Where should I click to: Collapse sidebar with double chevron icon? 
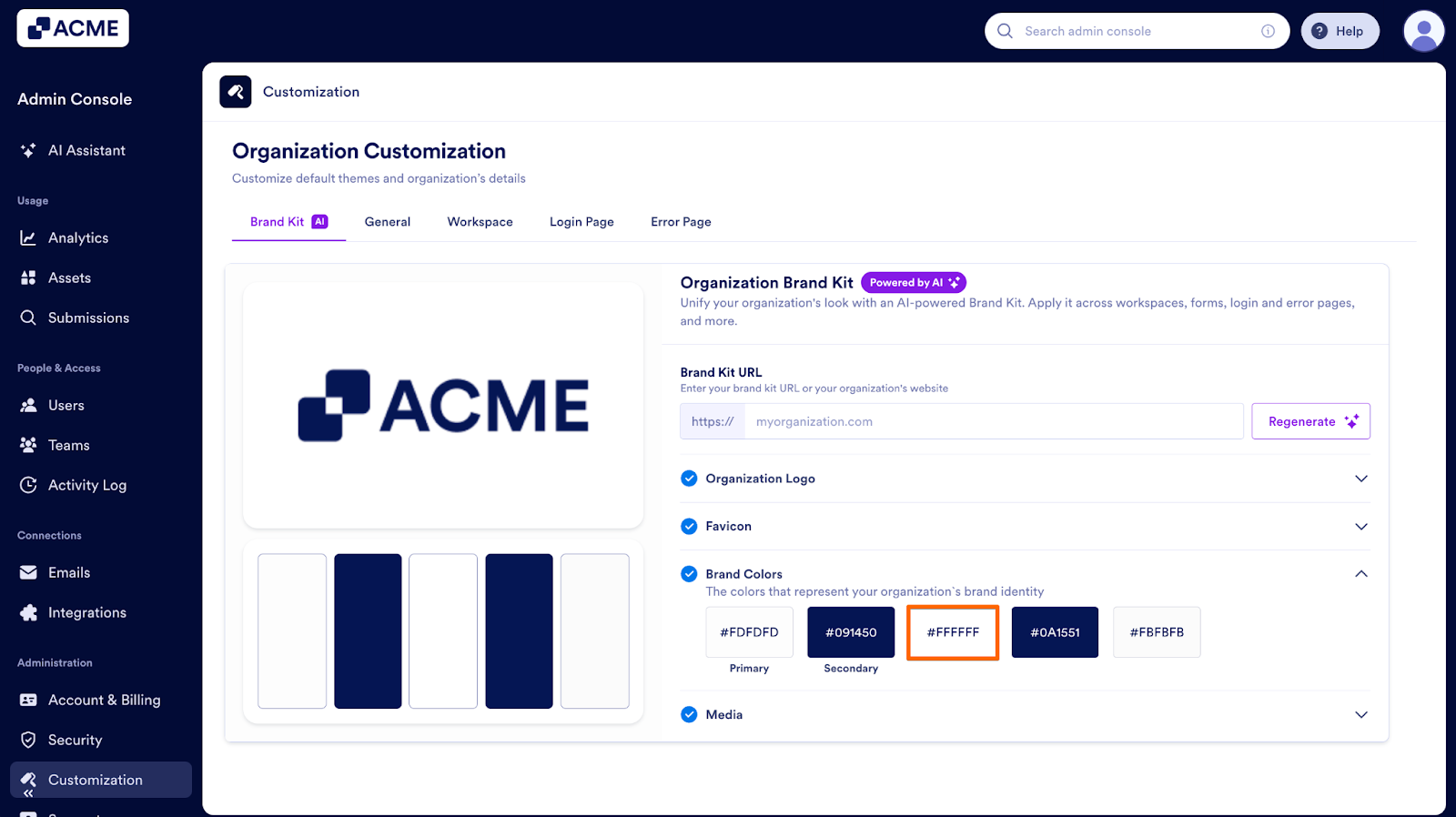click(x=28, y=793)
